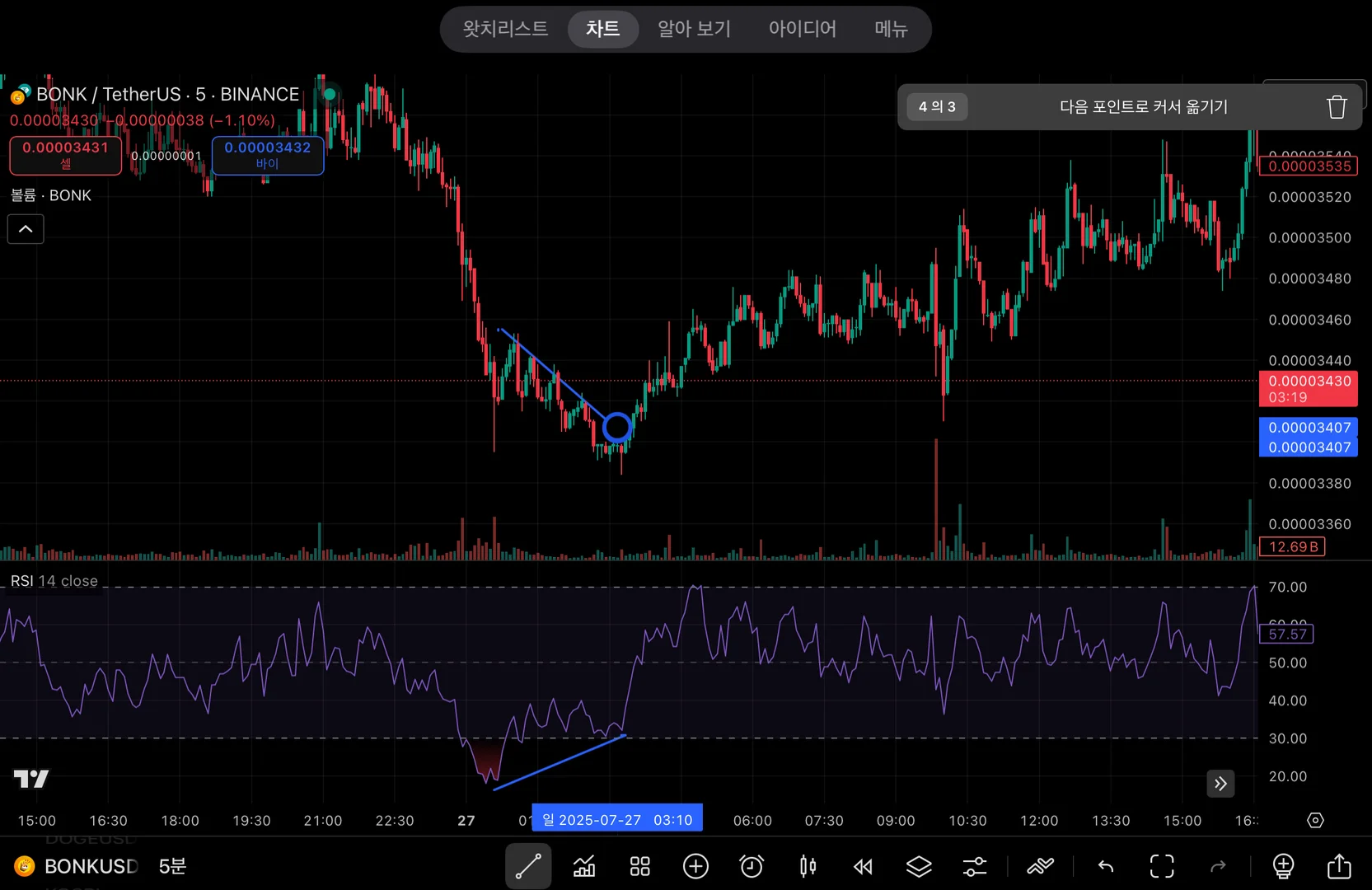Start bar replay with the rewind icon
The width and height of the screenshot is (1372, 890).
(x=863, y=866)
